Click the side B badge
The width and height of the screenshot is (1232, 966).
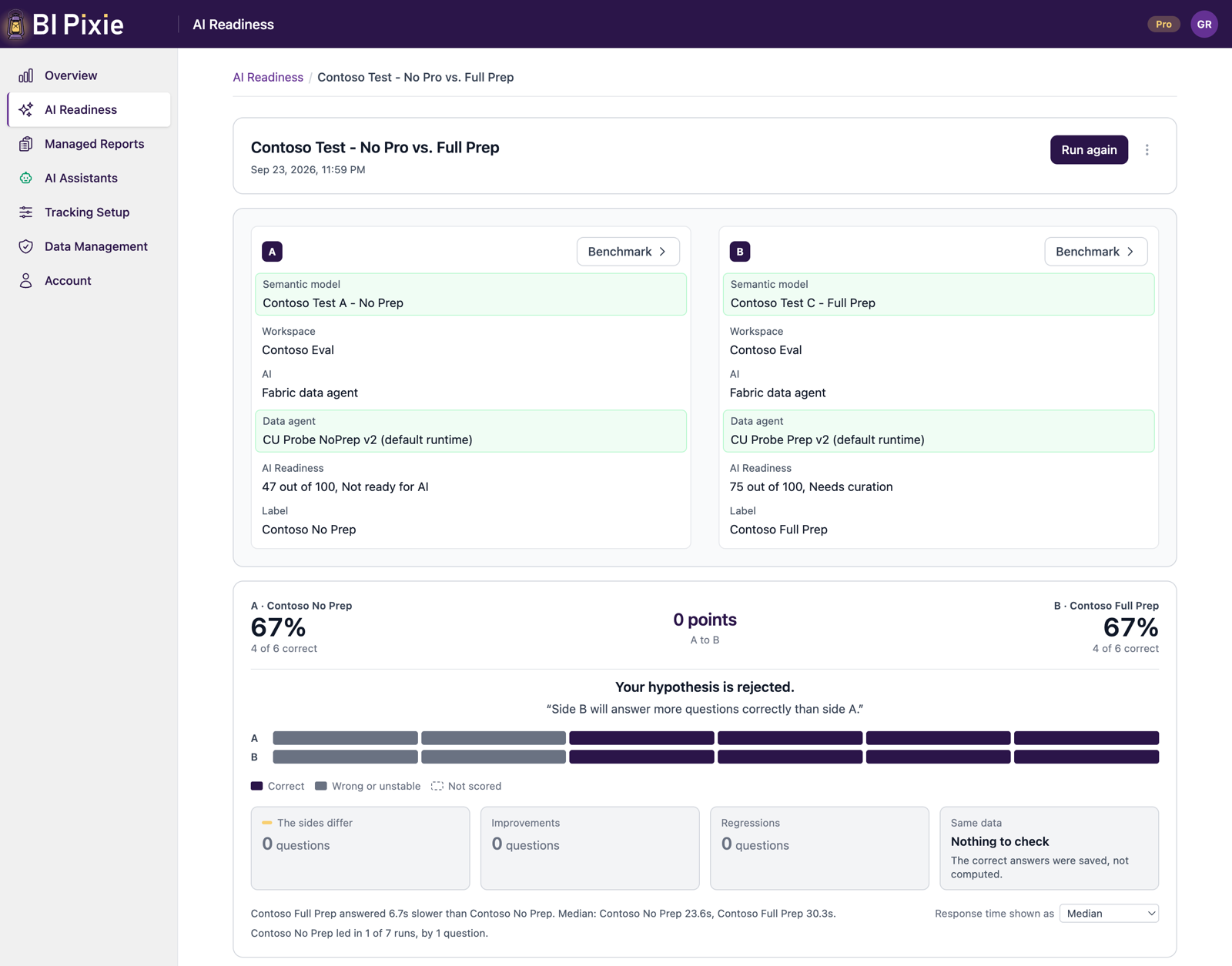point(740,252)
